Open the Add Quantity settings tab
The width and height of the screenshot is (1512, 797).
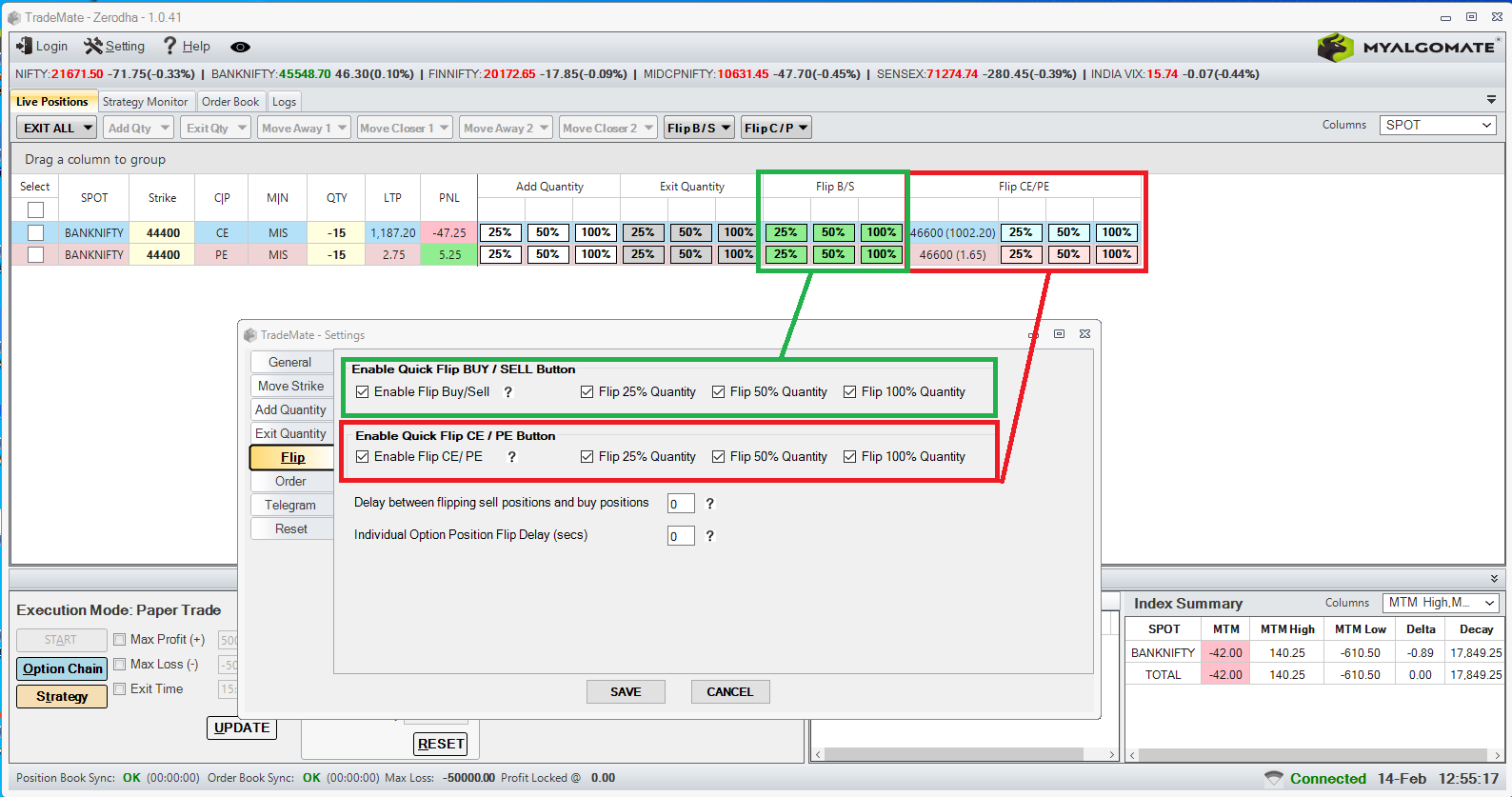290,410
